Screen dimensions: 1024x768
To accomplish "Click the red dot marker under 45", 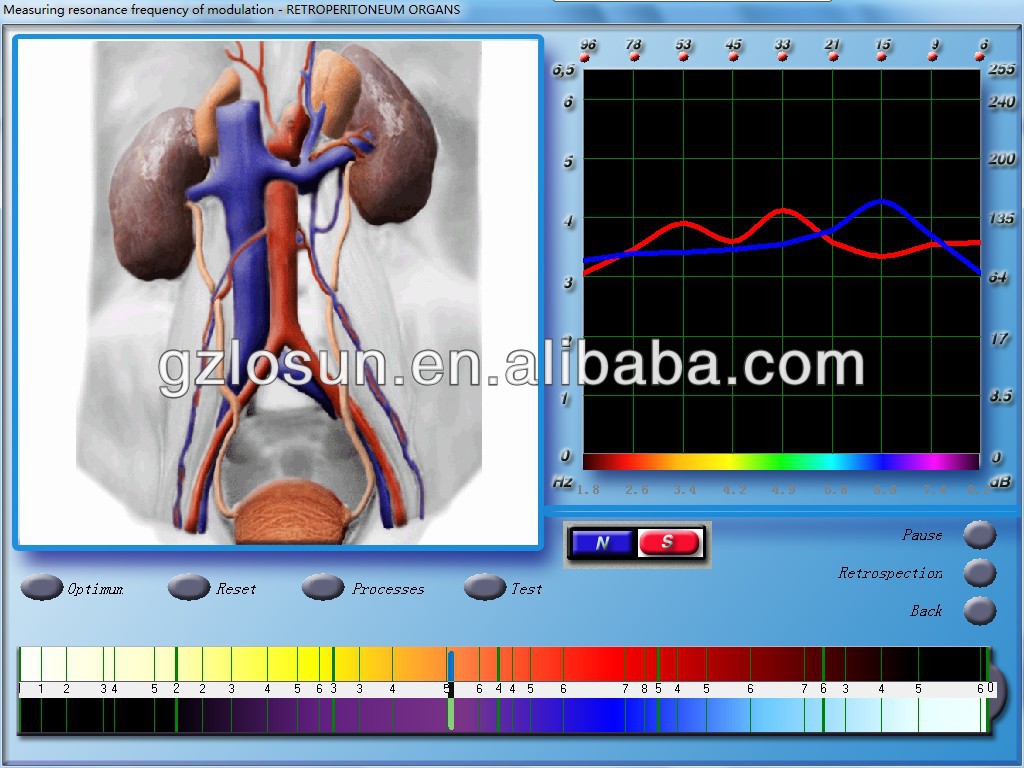I will [x=733, y=57].
